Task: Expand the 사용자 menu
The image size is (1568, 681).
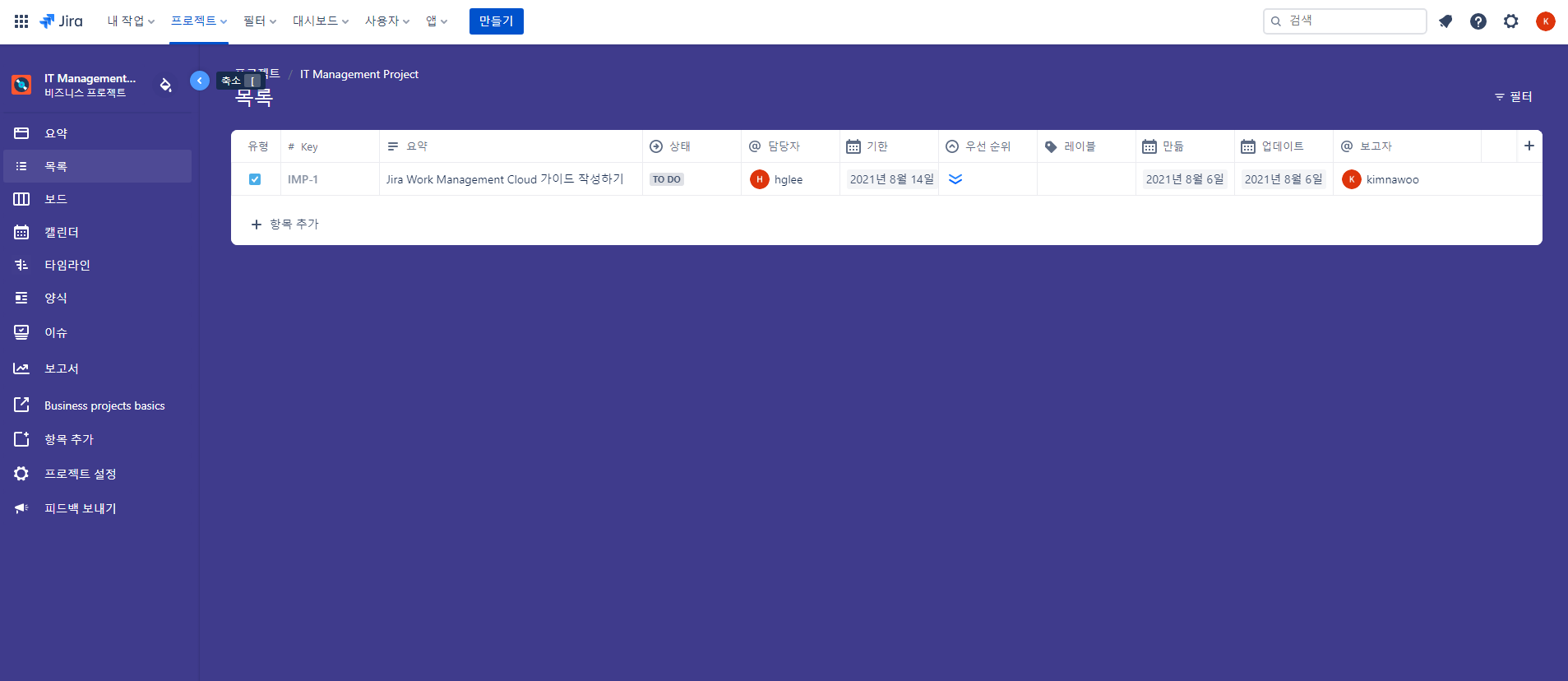Action: point(387,21)
